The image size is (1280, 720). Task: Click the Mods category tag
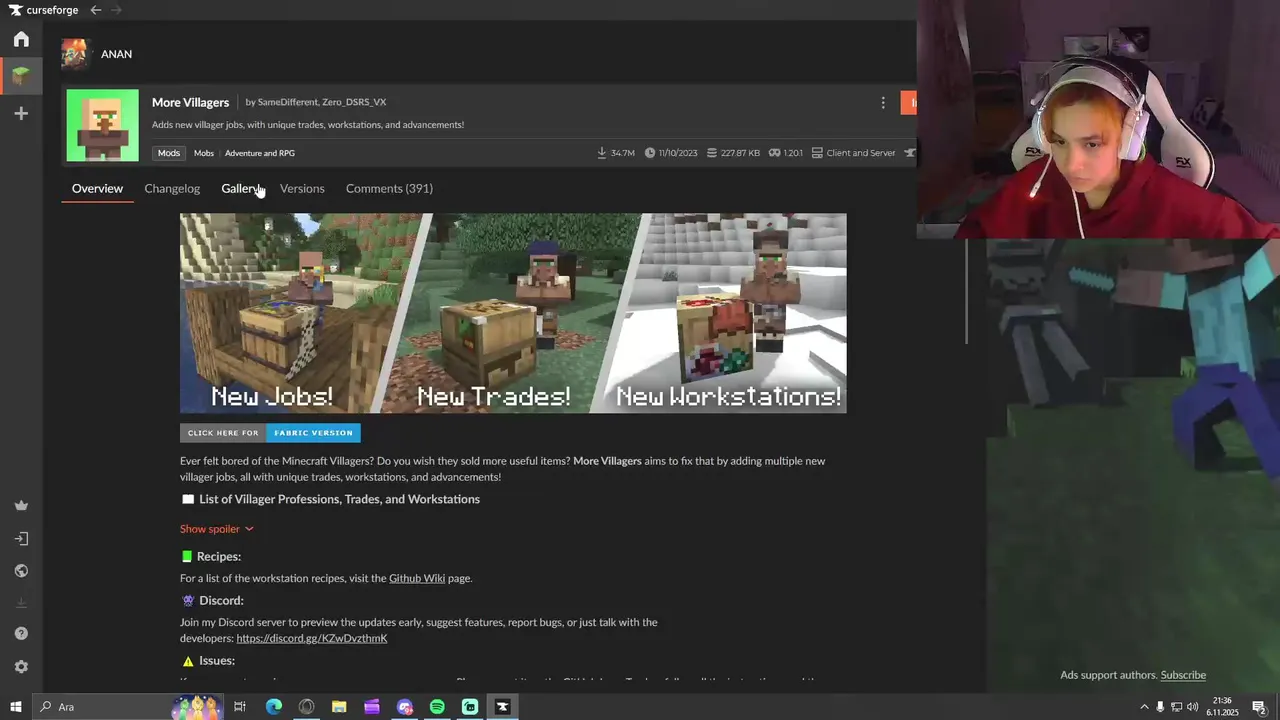[x=169, y=153]
